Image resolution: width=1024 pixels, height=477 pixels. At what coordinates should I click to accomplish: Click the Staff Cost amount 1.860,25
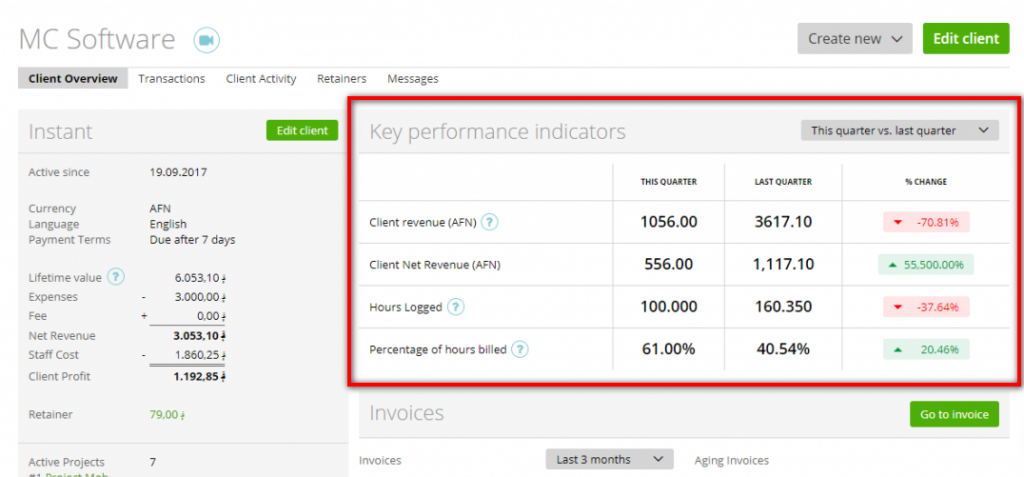coord(200,355)
